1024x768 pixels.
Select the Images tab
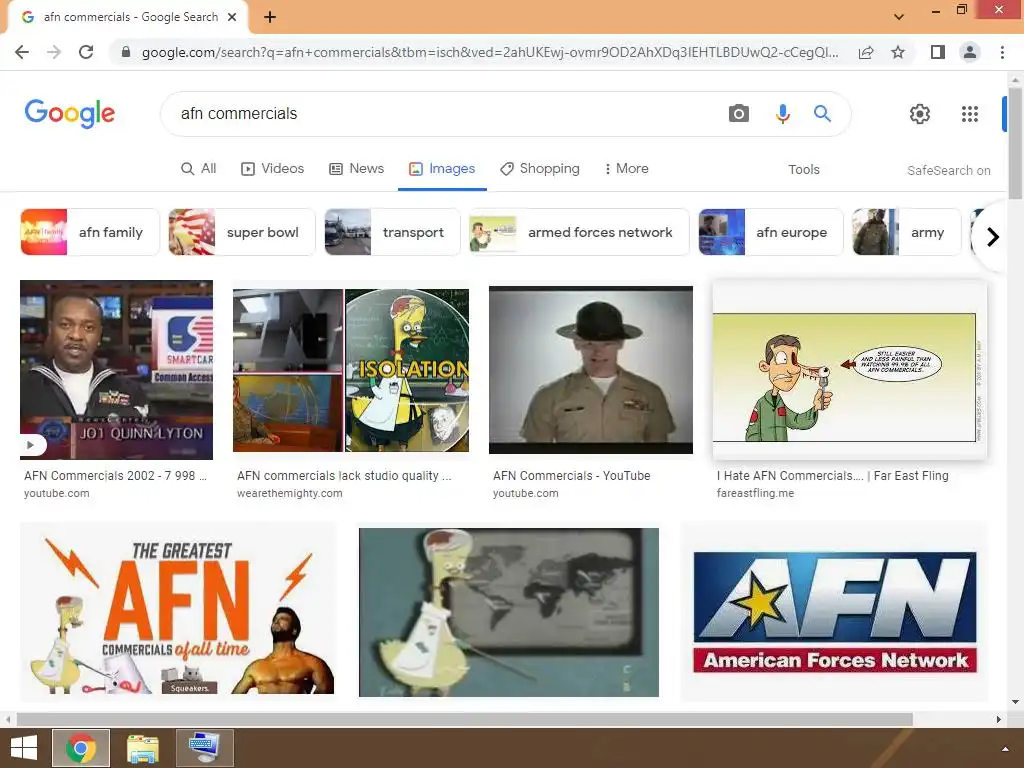pyautogui.click(x=442, y=168)
